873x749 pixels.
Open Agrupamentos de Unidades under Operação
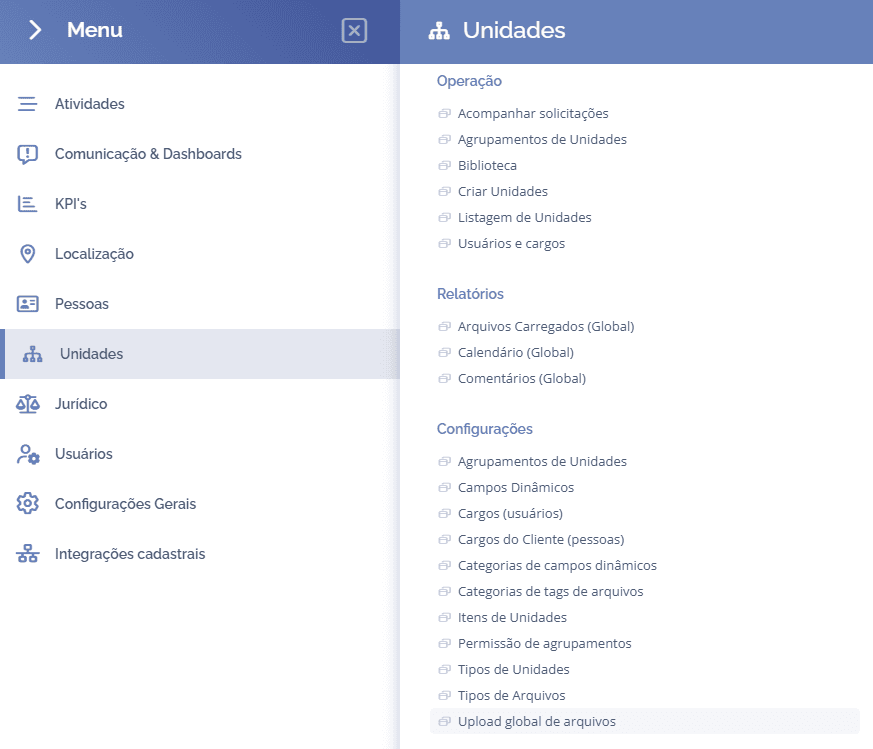click(x=542, y=139)
